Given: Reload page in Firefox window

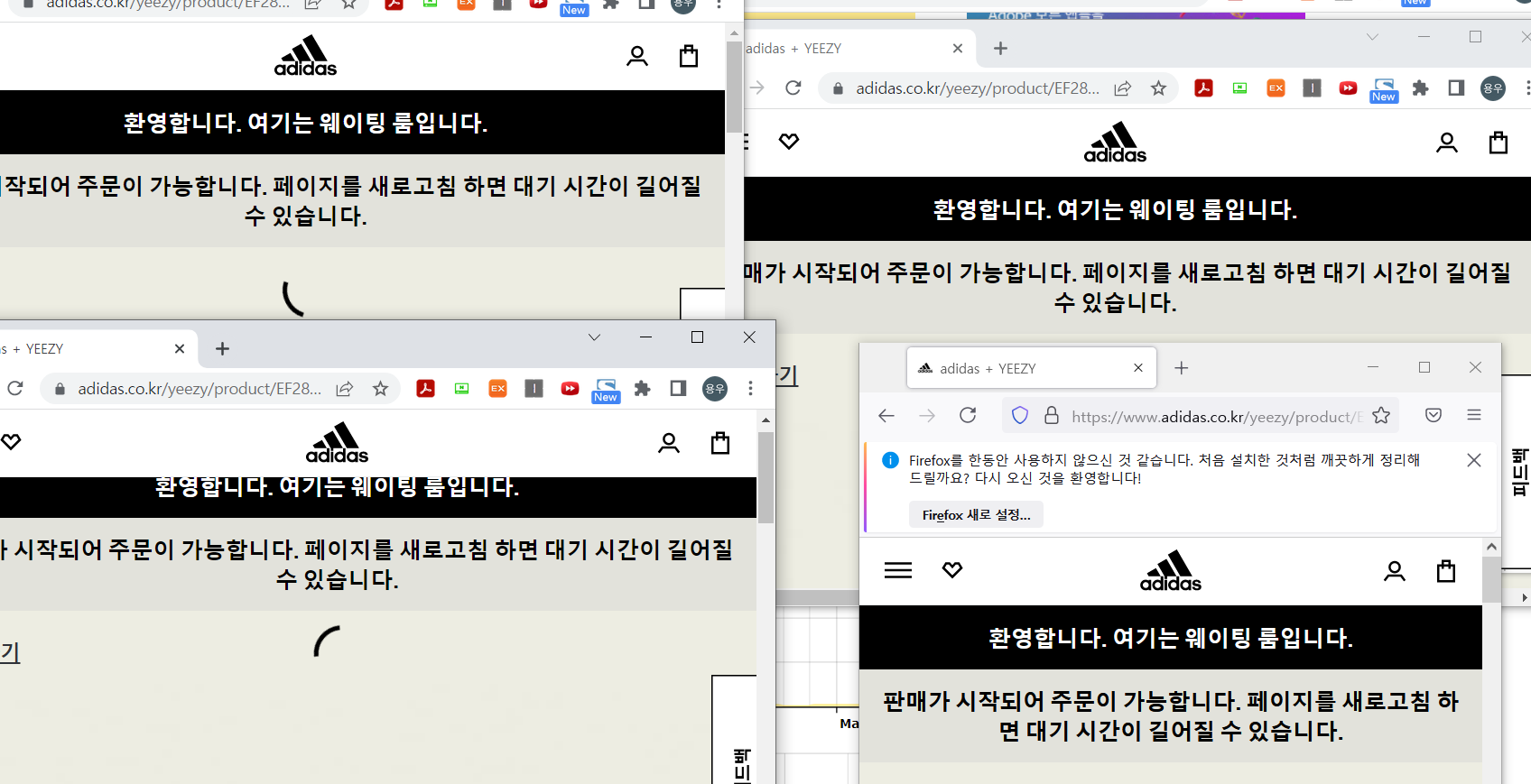Looking at the screenshot, I should 968,415.
